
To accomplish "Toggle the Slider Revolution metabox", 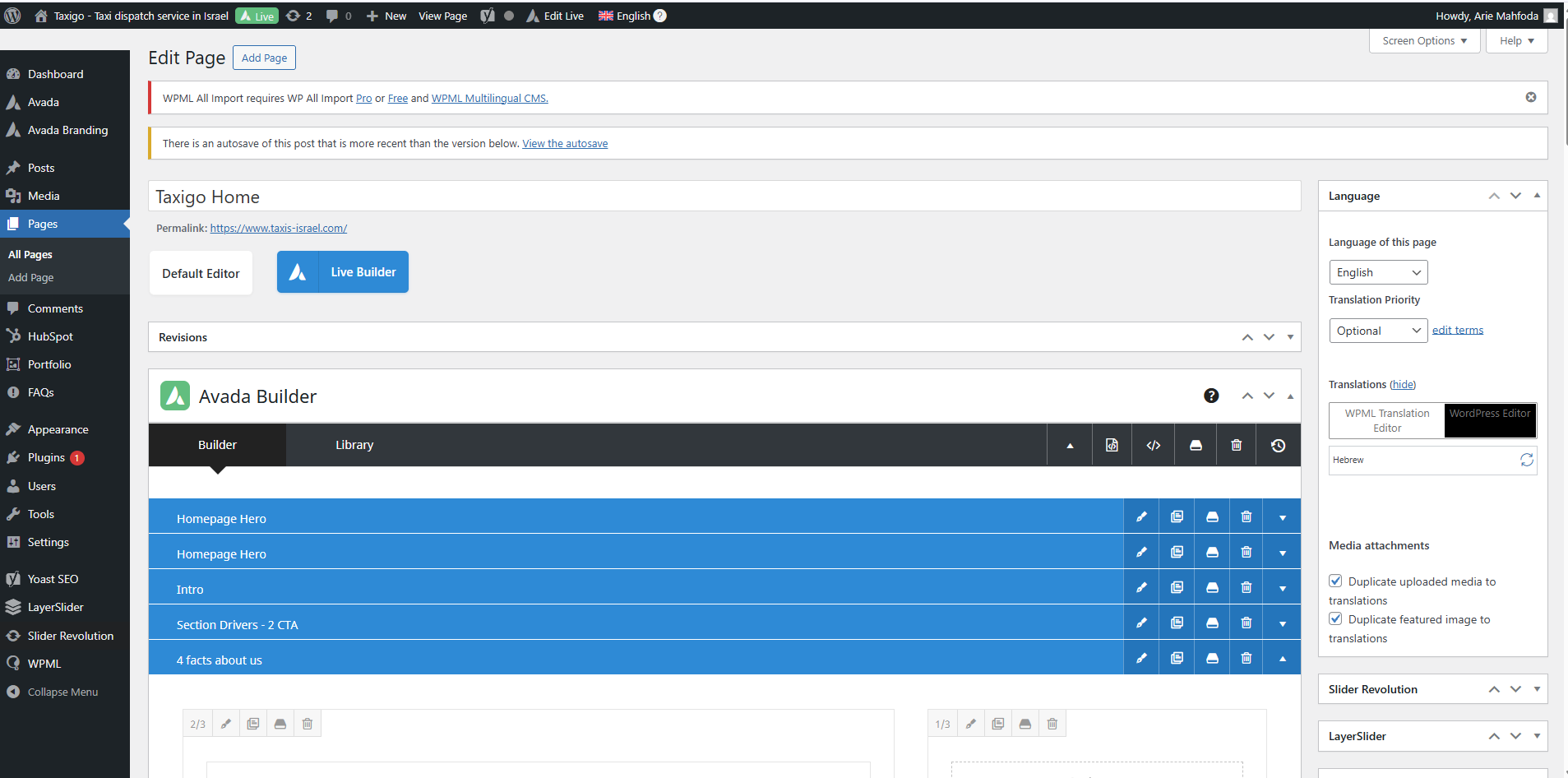I will (1537, 689).
